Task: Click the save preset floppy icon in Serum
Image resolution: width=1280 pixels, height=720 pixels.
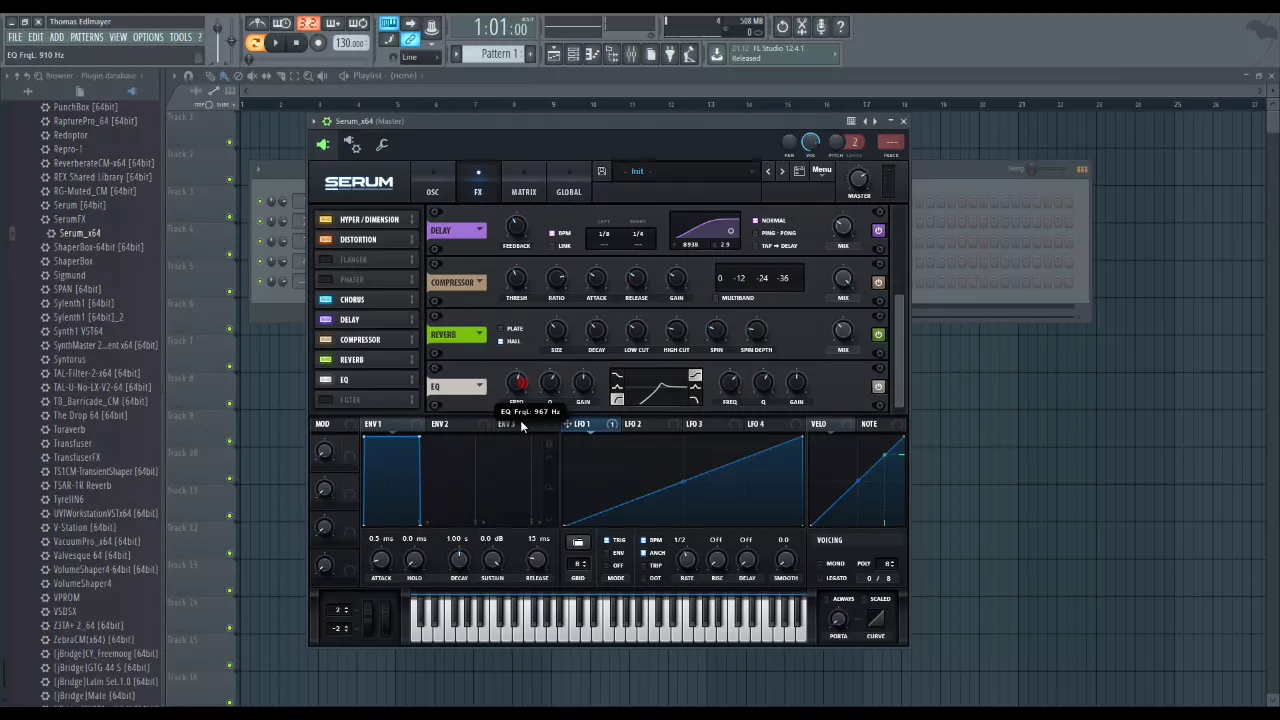Action: point(601,171)
